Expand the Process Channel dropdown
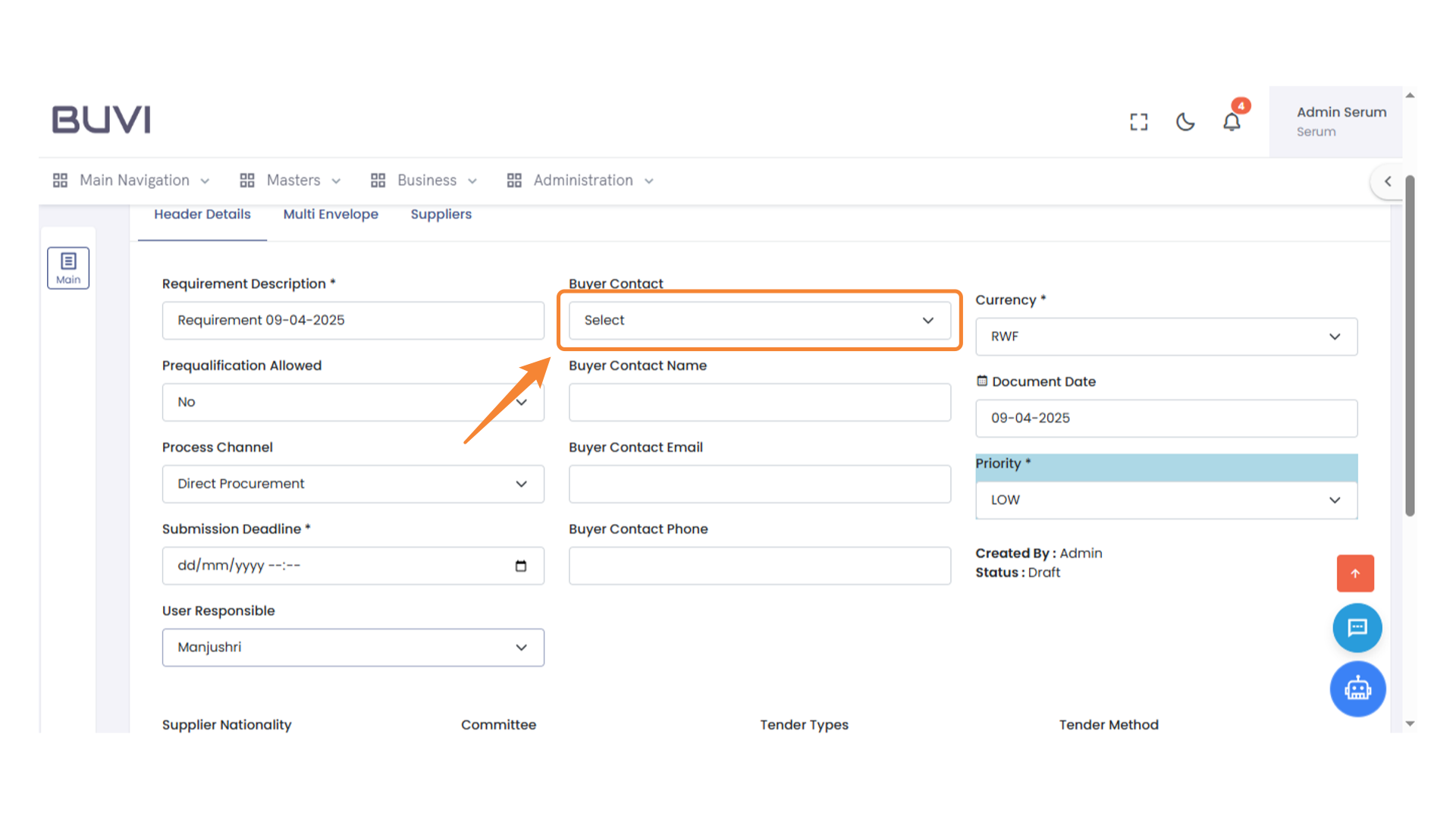This screenshot has height=819, width=1456. (x=353, y=484)
